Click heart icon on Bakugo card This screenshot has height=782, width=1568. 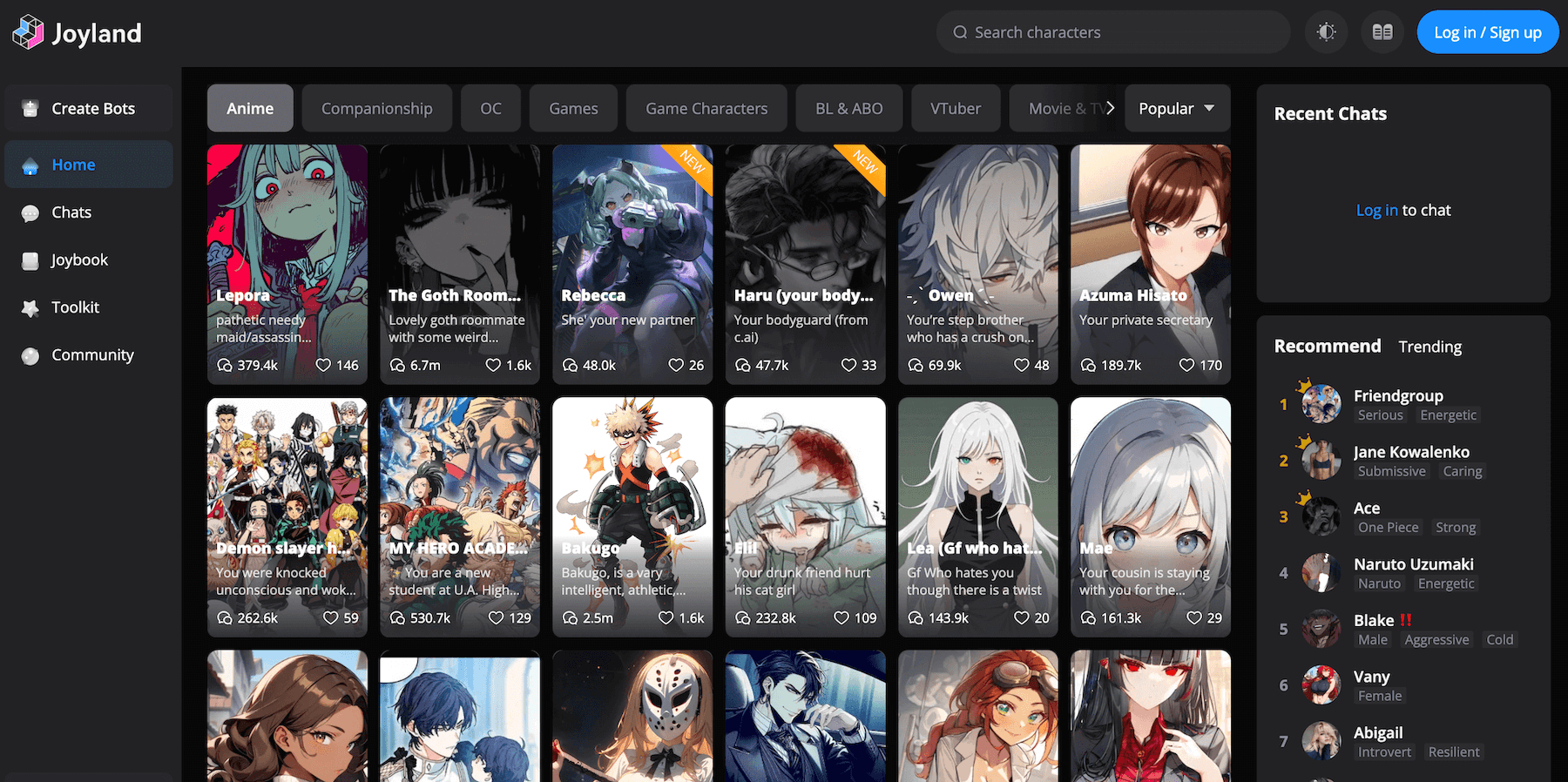click(x=666, y=617)
